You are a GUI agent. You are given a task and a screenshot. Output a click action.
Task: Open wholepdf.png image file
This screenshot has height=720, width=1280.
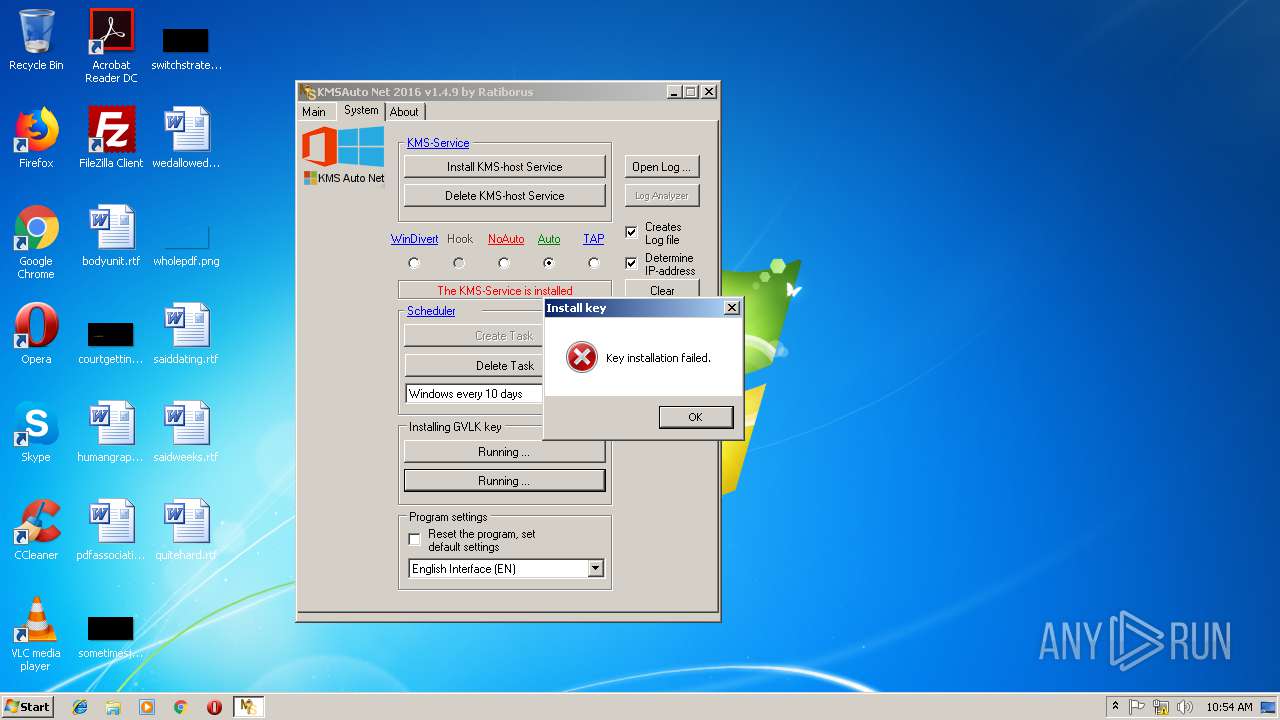186,245
